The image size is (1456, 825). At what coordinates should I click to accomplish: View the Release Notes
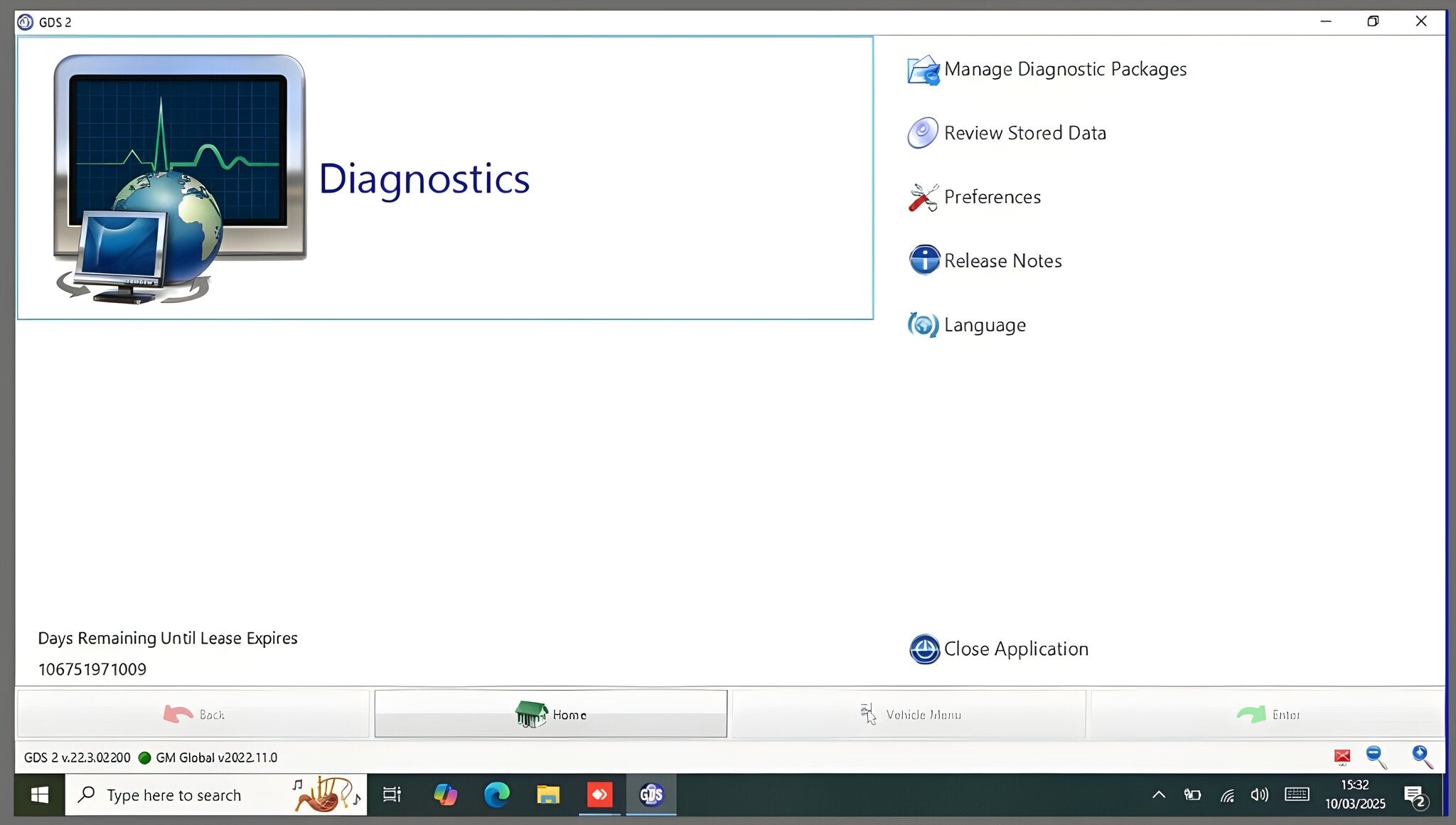tap(1002, 260)
